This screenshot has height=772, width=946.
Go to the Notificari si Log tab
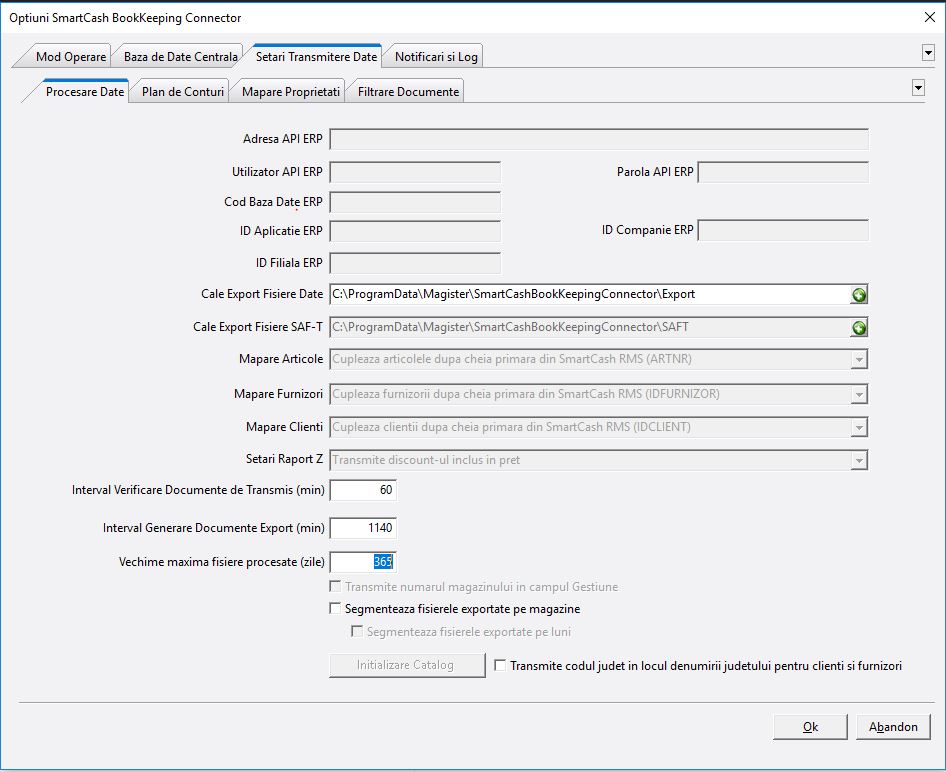pyautogui.click(x=436, y=57)
